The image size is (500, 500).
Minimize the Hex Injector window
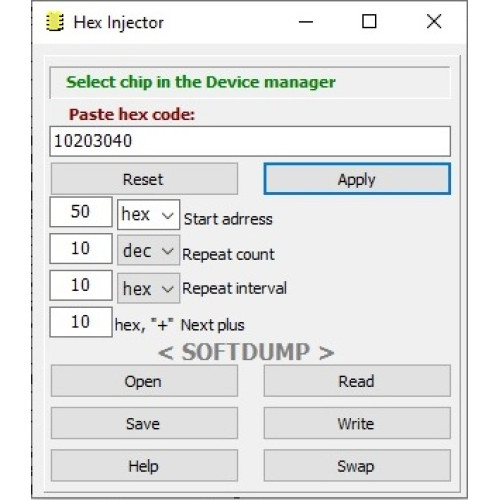305,22
